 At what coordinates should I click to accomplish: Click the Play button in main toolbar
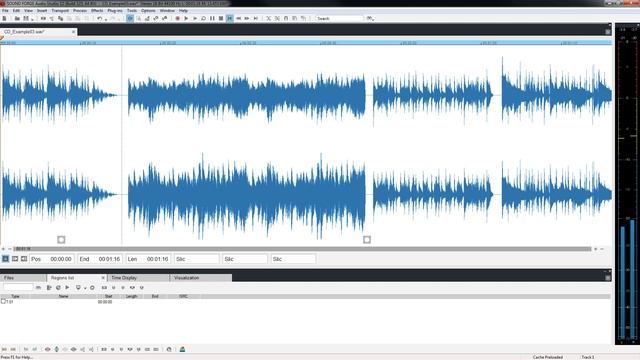[x=186, y=18]
